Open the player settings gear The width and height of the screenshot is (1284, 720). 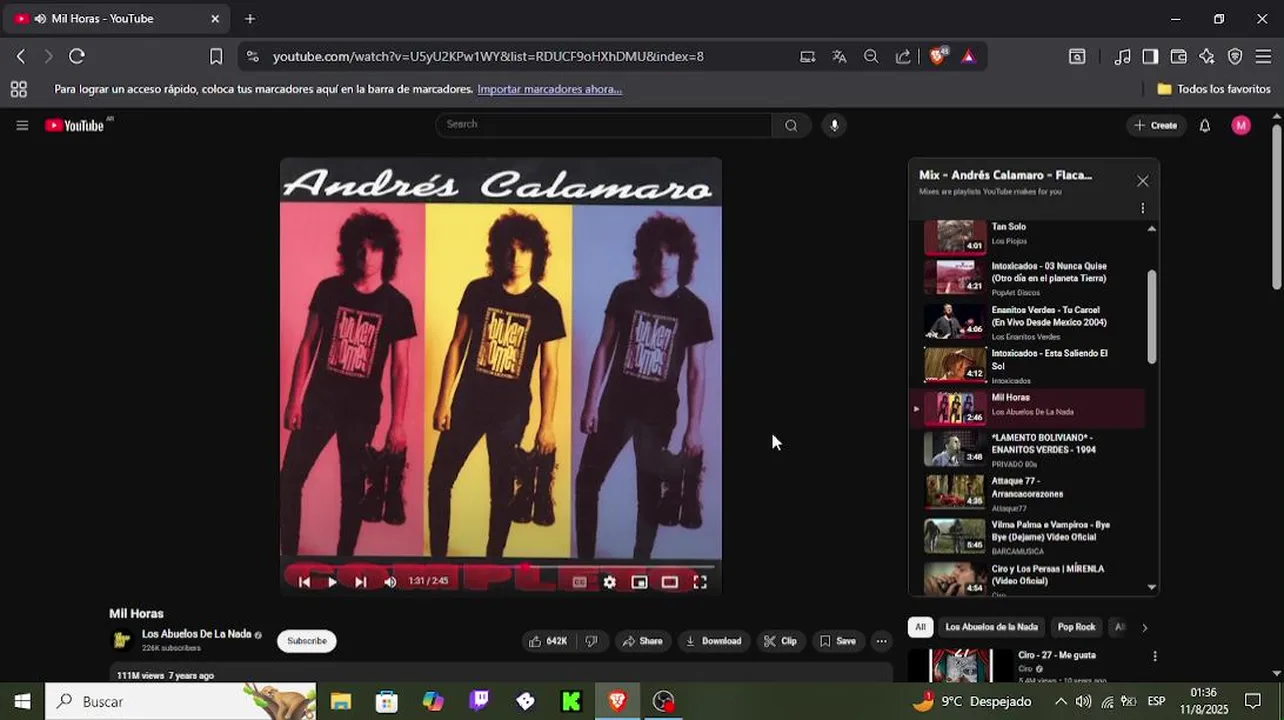(609, 582)
